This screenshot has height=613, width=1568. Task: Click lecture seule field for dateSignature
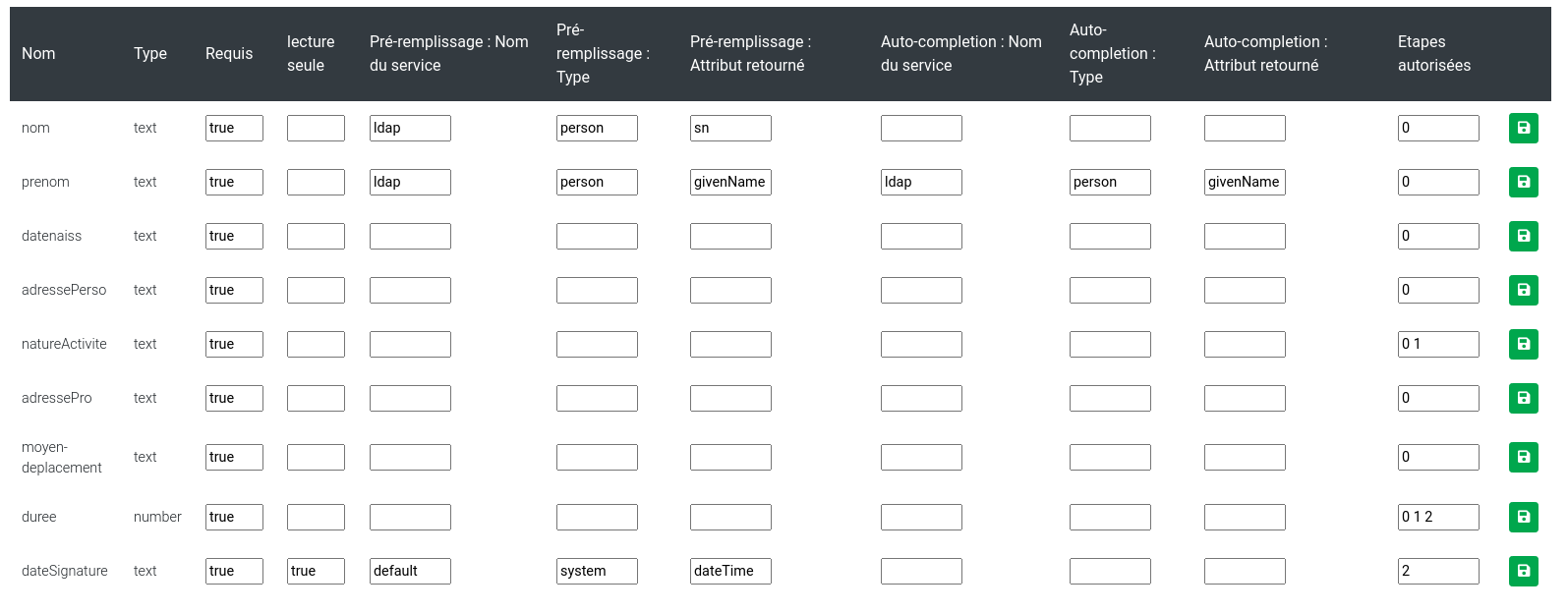coord(316,571)
